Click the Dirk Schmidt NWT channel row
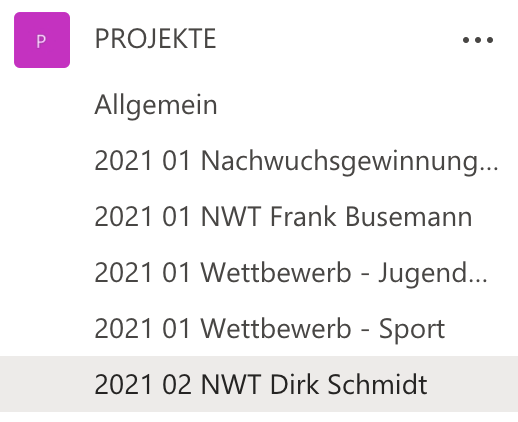This screenshot has height=422, width=518. pos(259,384)
